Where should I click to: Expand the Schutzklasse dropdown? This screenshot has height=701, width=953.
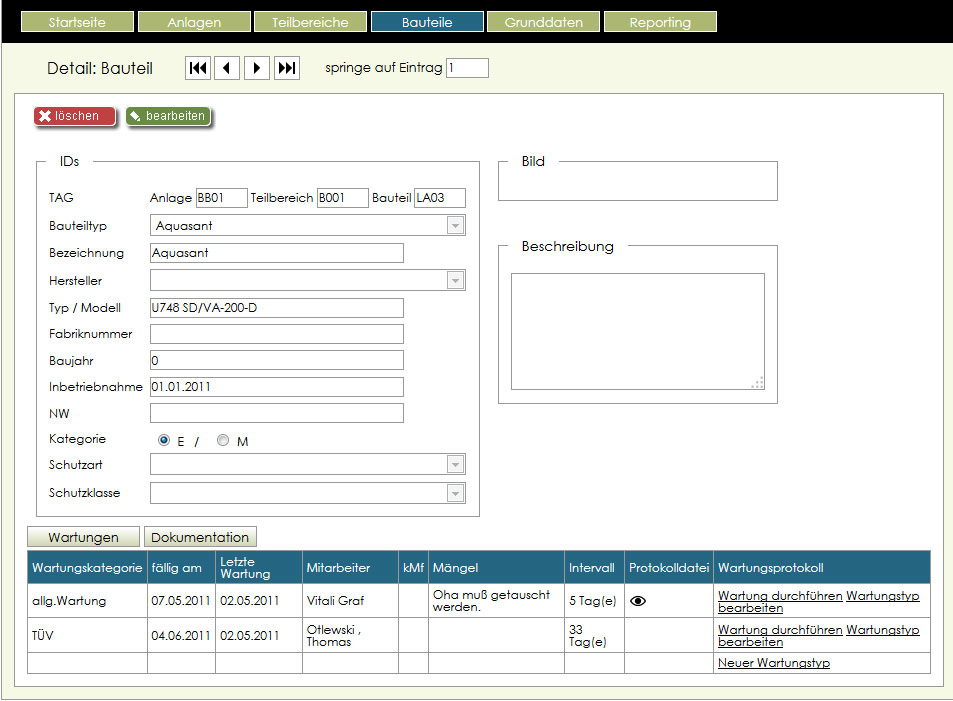456,493
